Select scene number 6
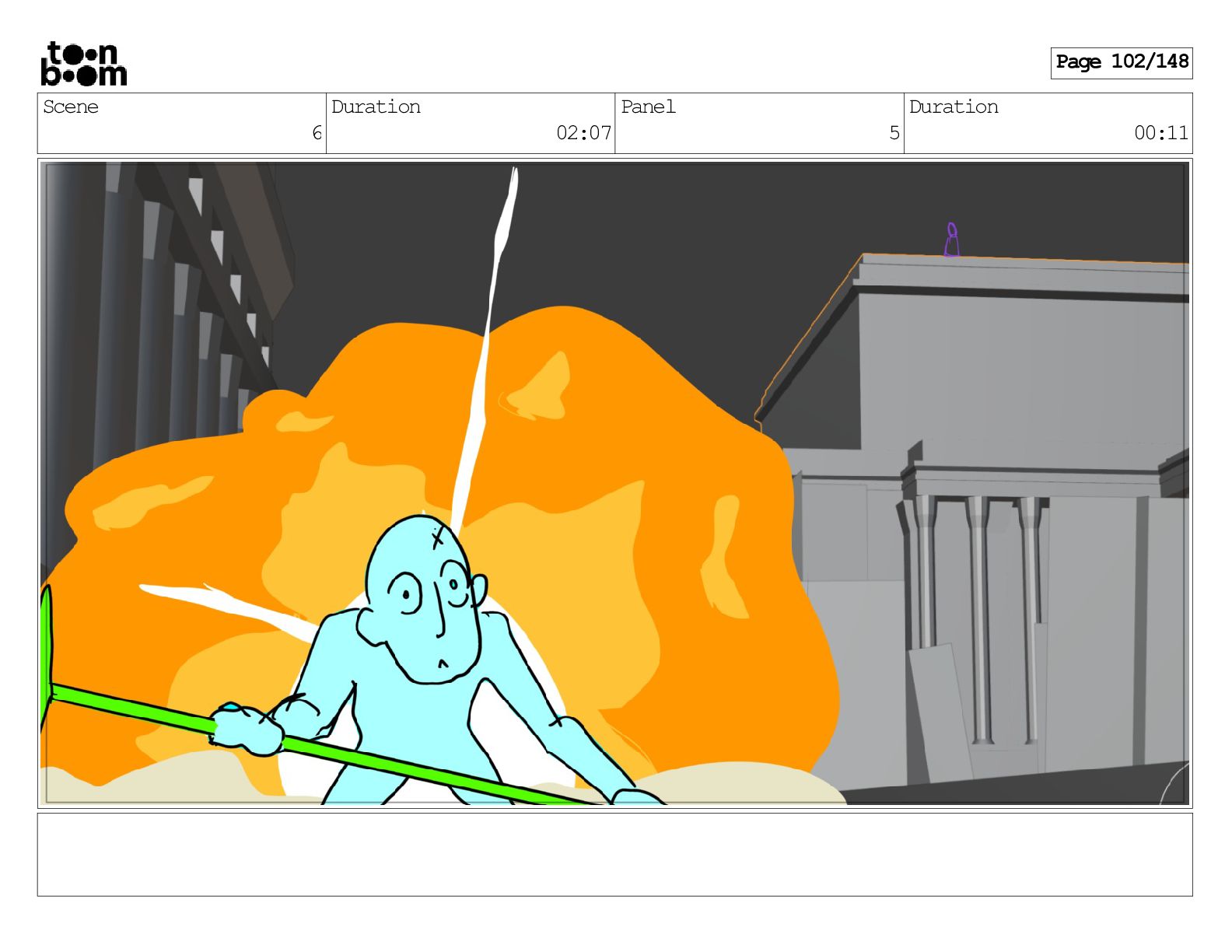Screen dimensions: 1232x952 [x=317, y=133]
